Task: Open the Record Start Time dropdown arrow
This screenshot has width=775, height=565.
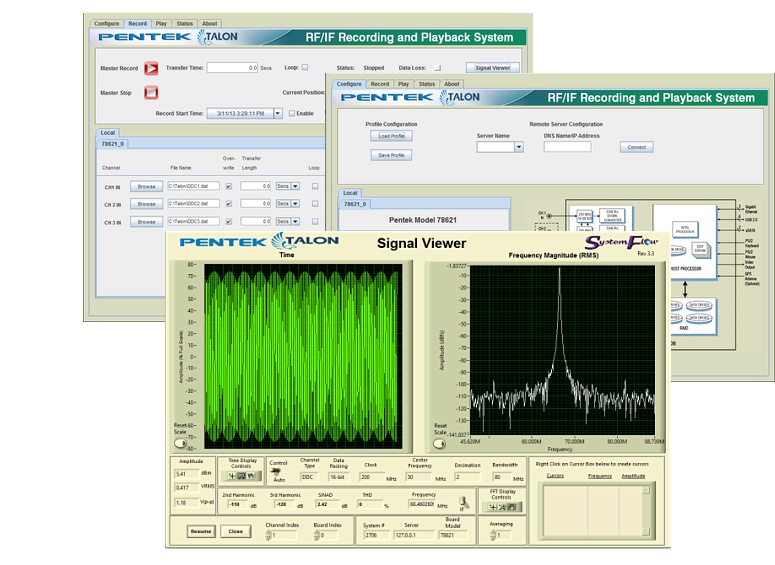Action: coord(278,113)
